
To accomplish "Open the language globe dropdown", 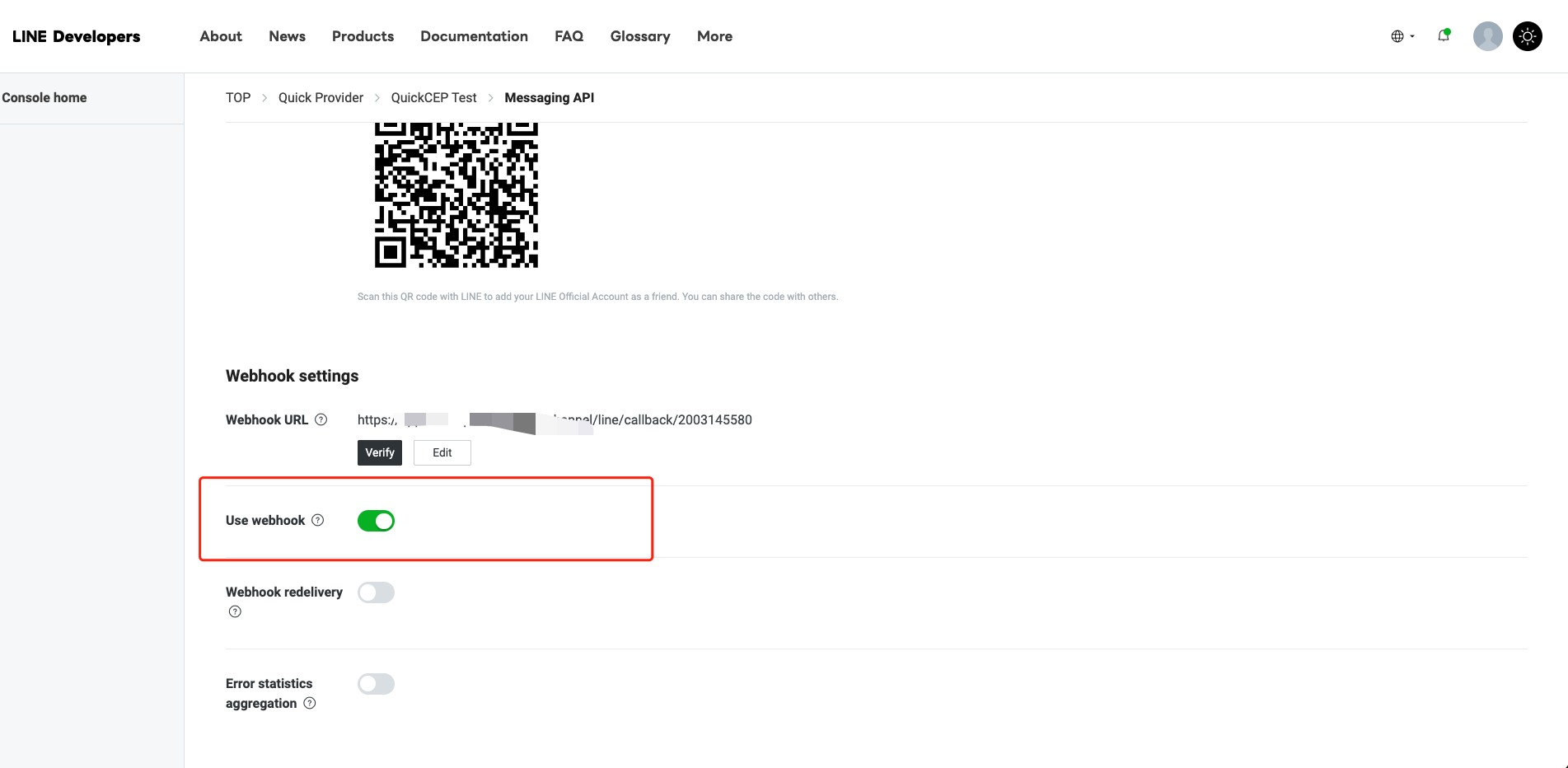I will point(1402,36).
